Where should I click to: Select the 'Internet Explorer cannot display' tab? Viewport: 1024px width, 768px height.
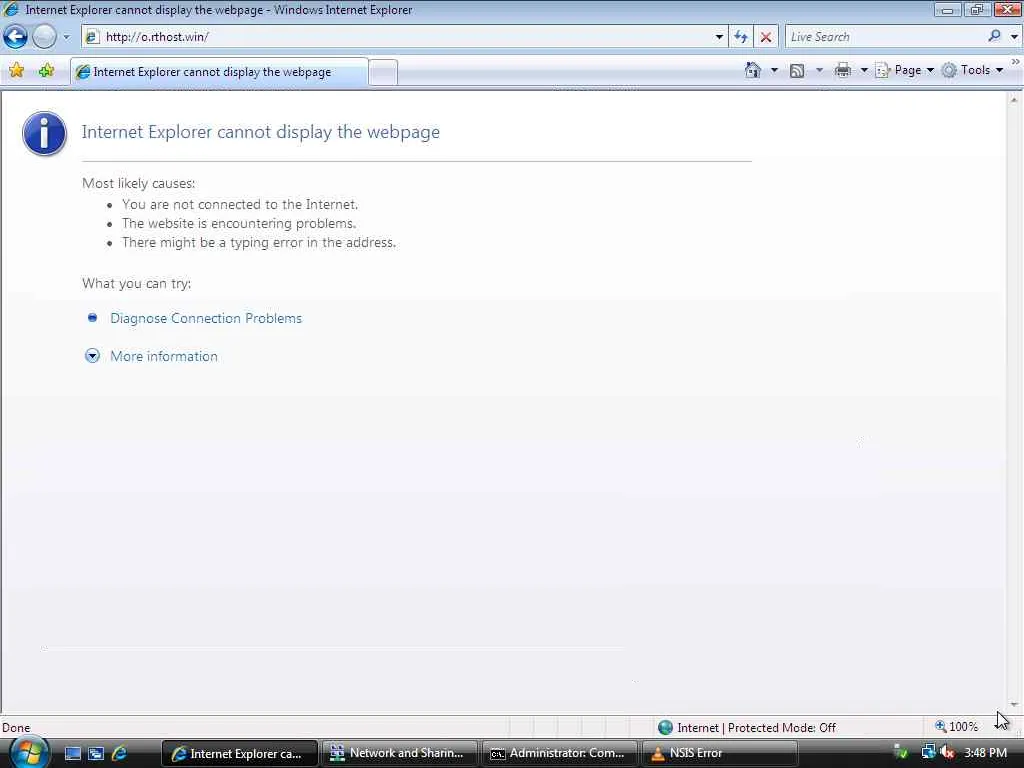click(x=219, y=72)
